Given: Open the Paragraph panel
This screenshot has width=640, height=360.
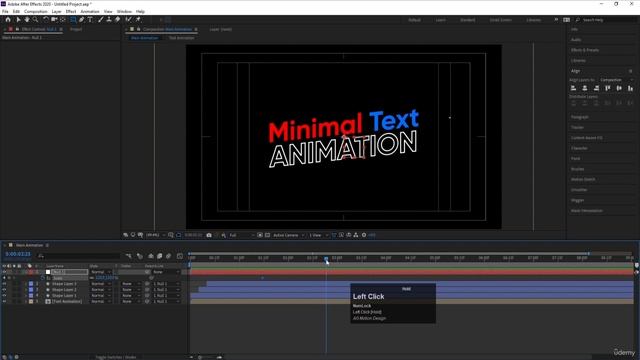Looking at the screenshot, I should pyautogui.click(x=580, y=117).
